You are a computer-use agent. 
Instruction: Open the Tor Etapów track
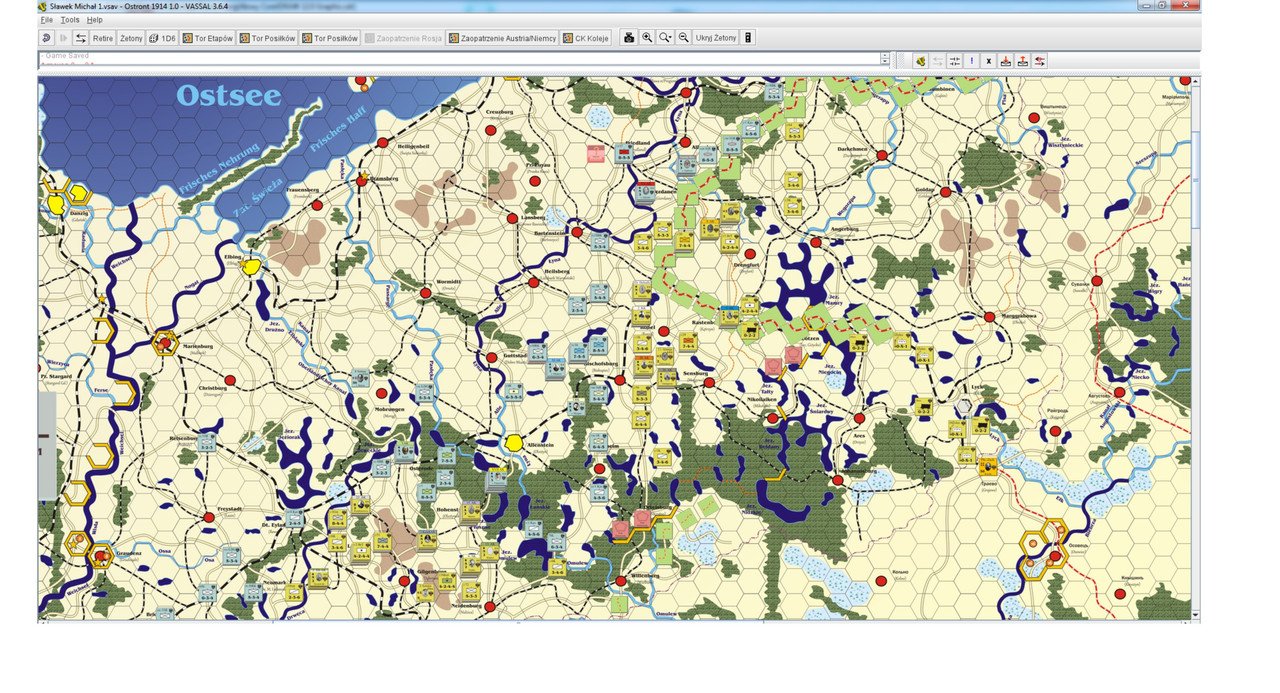[x=208, y=38]
